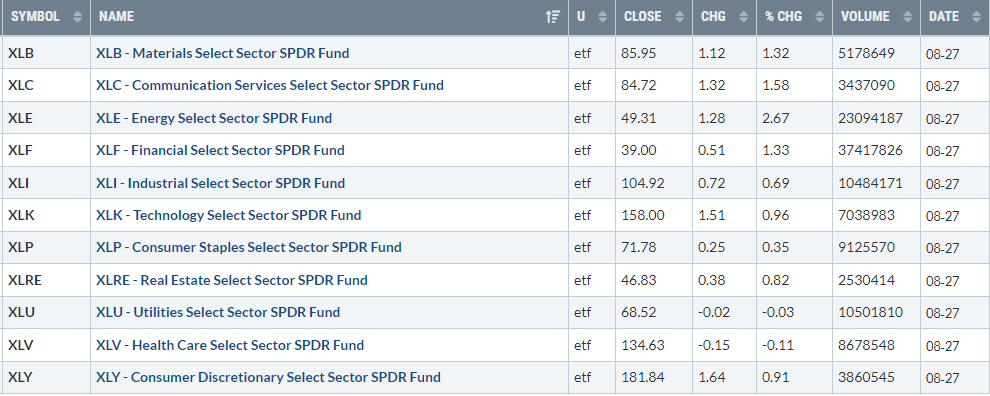The width and height of the screenshot is (990, 396).
Task: Click the VOLUME column header label
Action: click(x=866, y=17)
